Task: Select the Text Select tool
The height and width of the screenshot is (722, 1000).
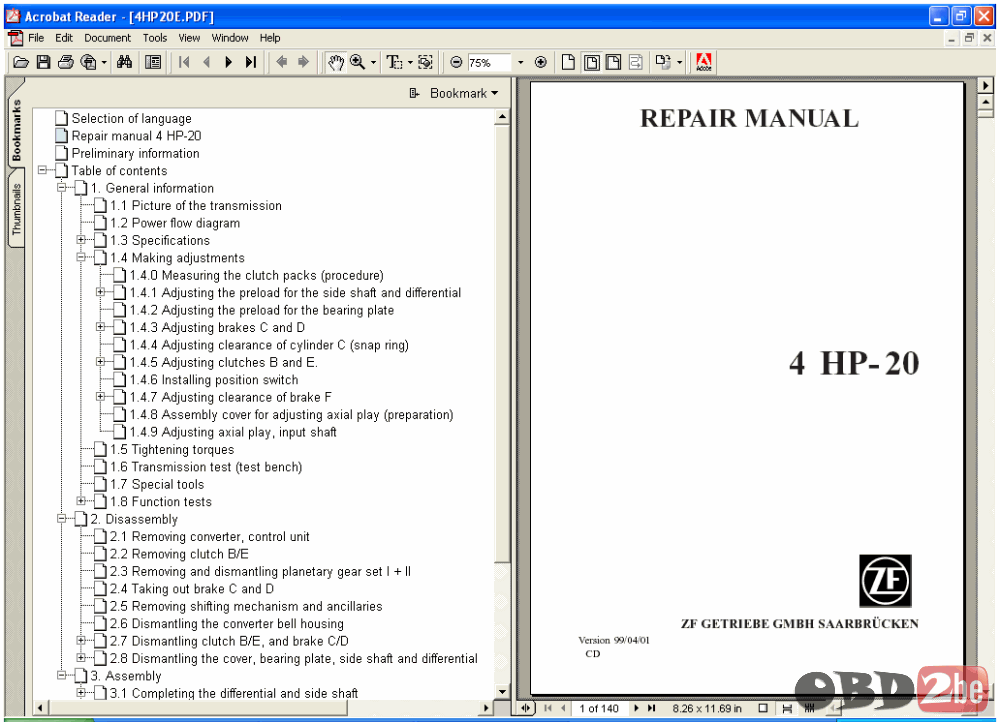Action: (x=394, y=62)
